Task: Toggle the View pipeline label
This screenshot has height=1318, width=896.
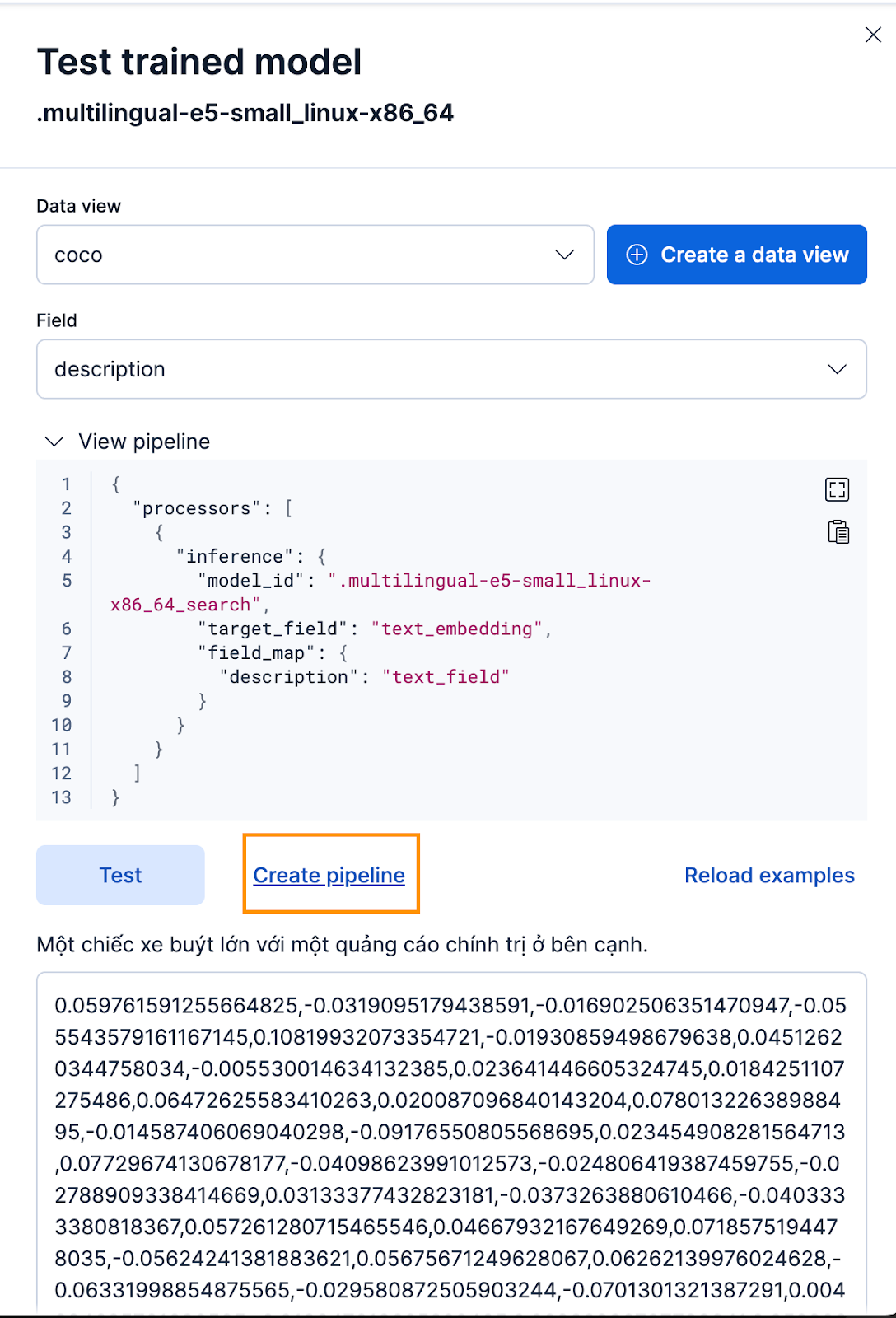Action: [x=144, y=442]
